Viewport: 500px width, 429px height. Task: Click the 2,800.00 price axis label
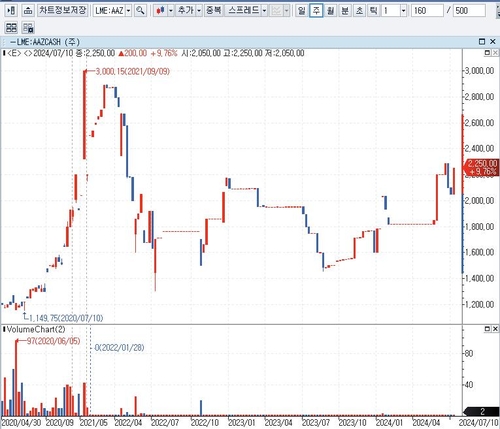coord(479,97)
